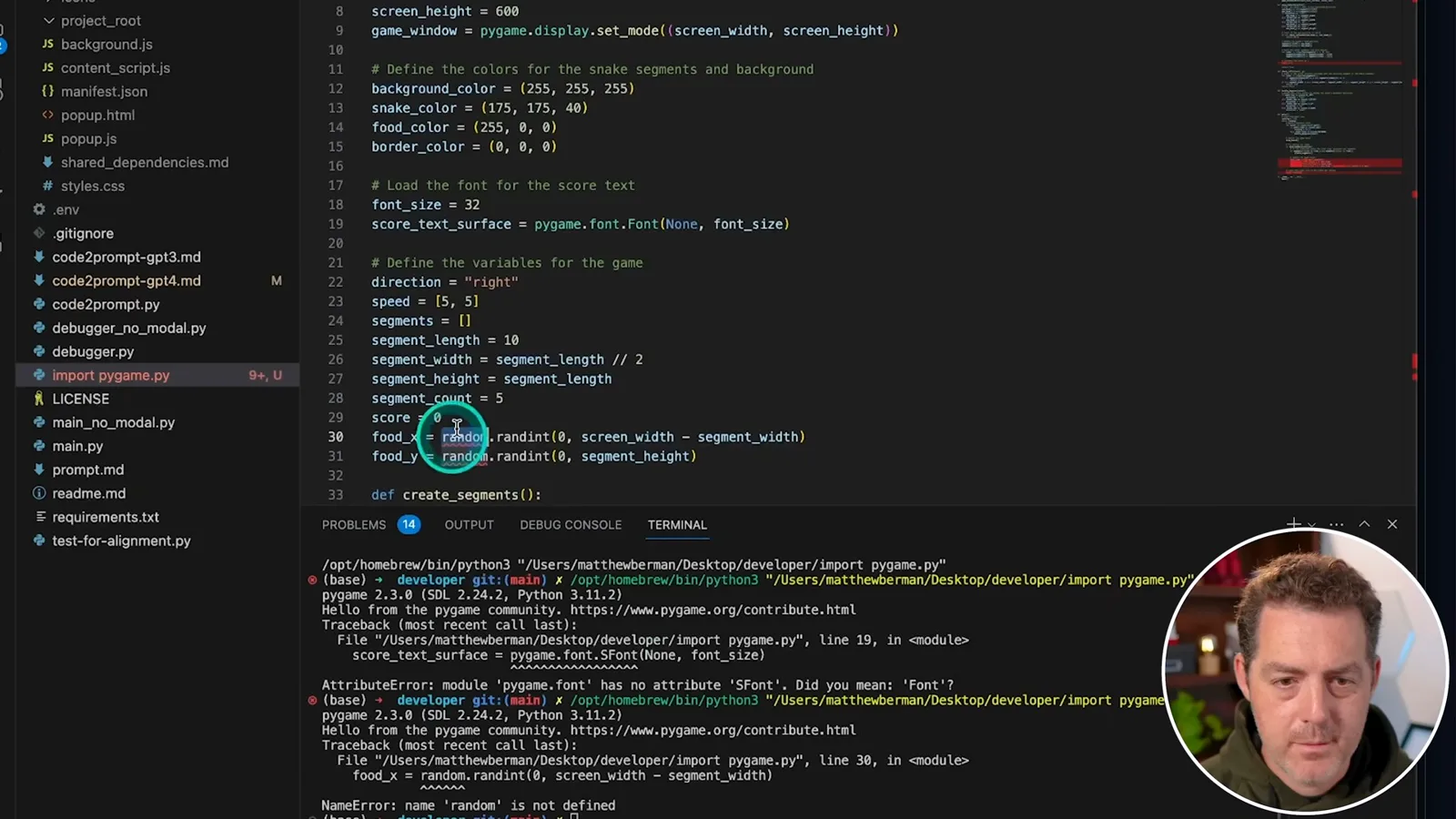
Task: Select the TERMINAL tab
Action: (677, 525)
